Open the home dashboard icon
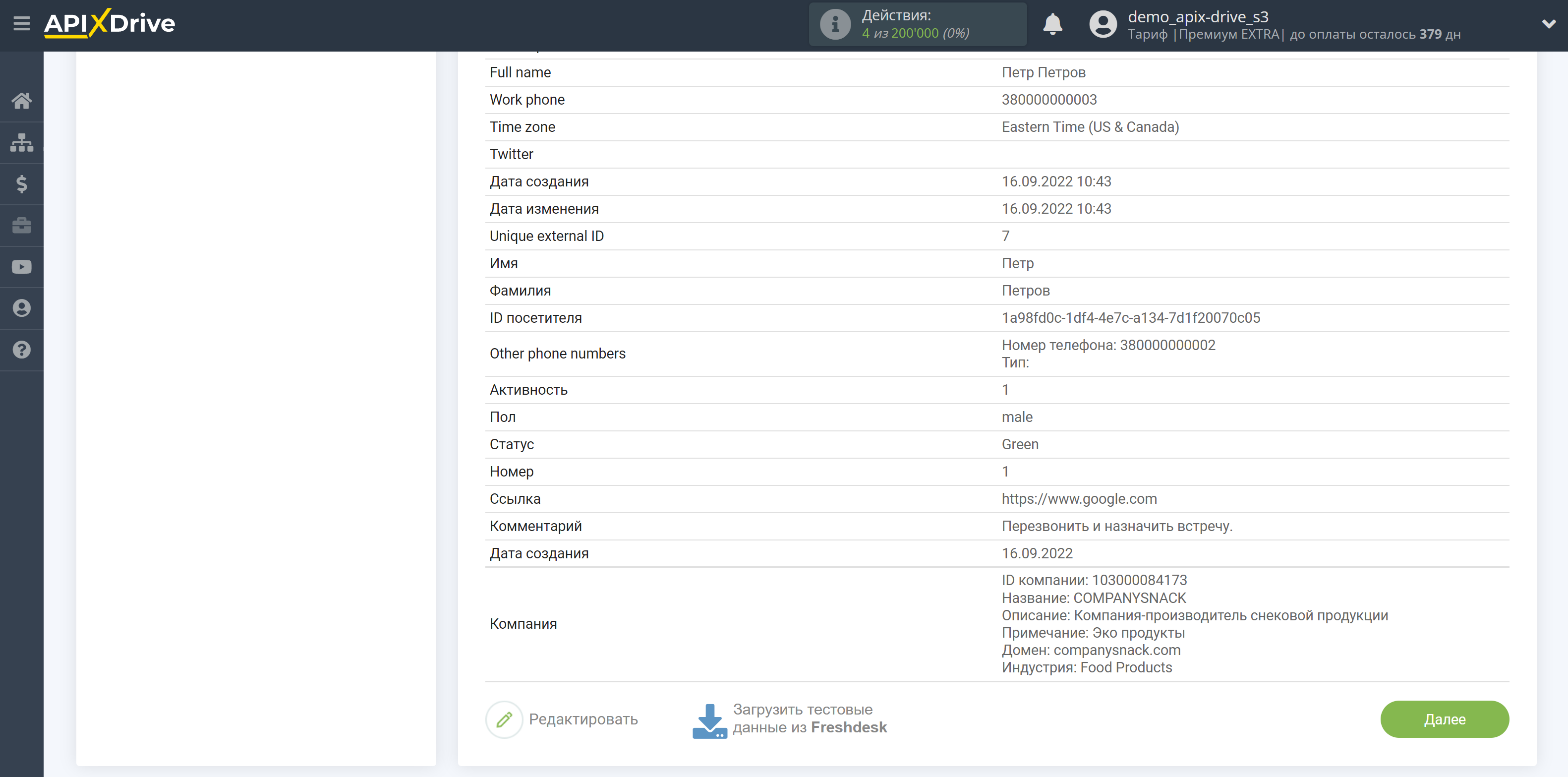This screenshot has width=1568, height=777. tap(22, 101)
